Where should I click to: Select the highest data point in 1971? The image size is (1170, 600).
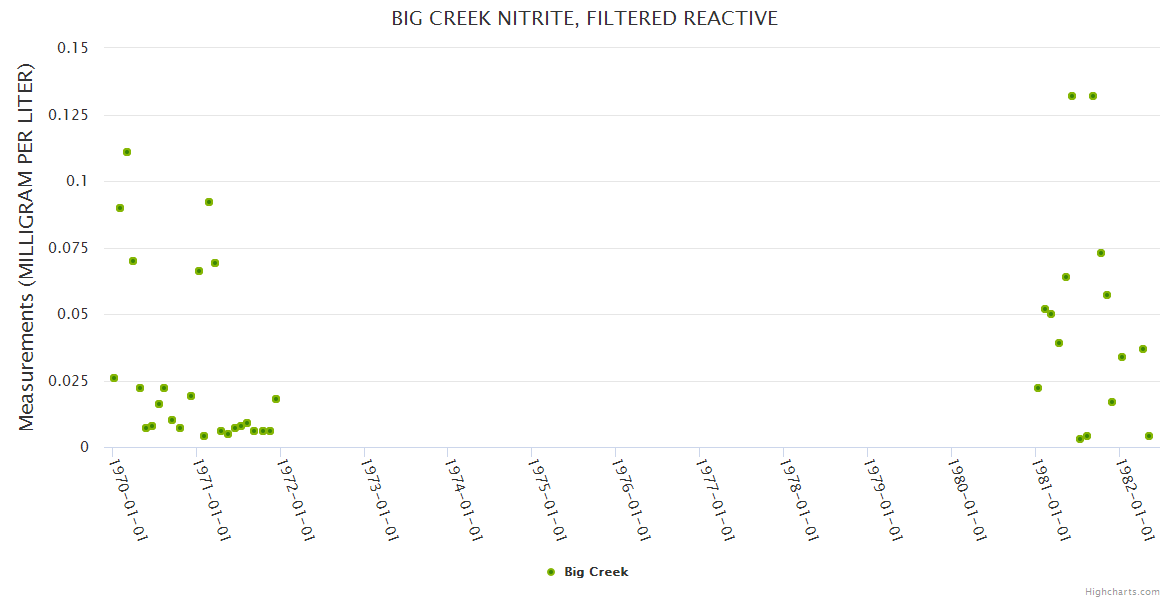coord(209,202)
